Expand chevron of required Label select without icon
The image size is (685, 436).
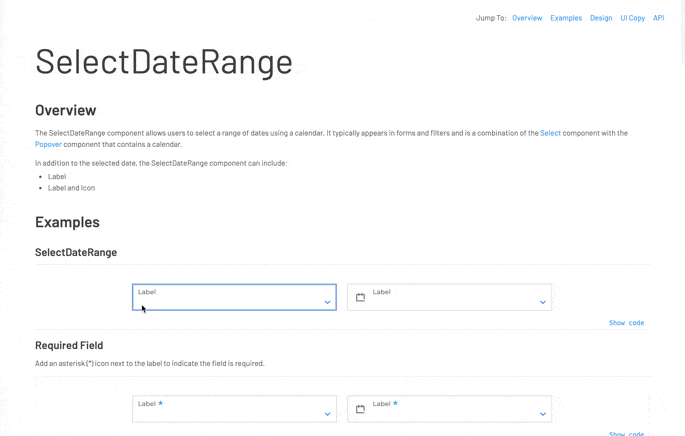[327, 414]
